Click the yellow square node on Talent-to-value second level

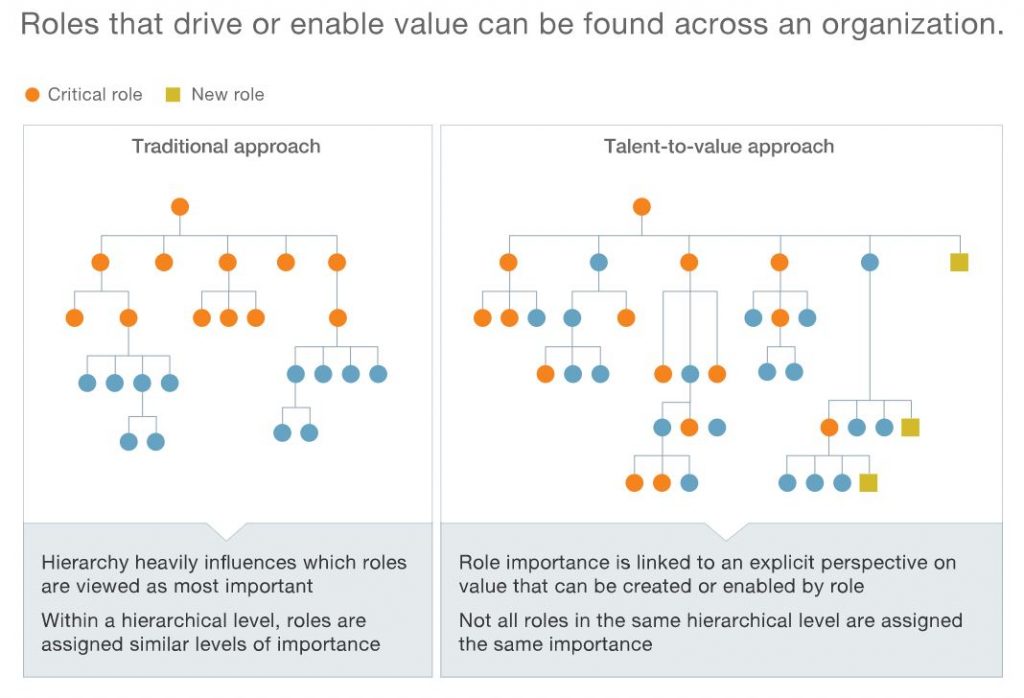(x=959, y=262)
